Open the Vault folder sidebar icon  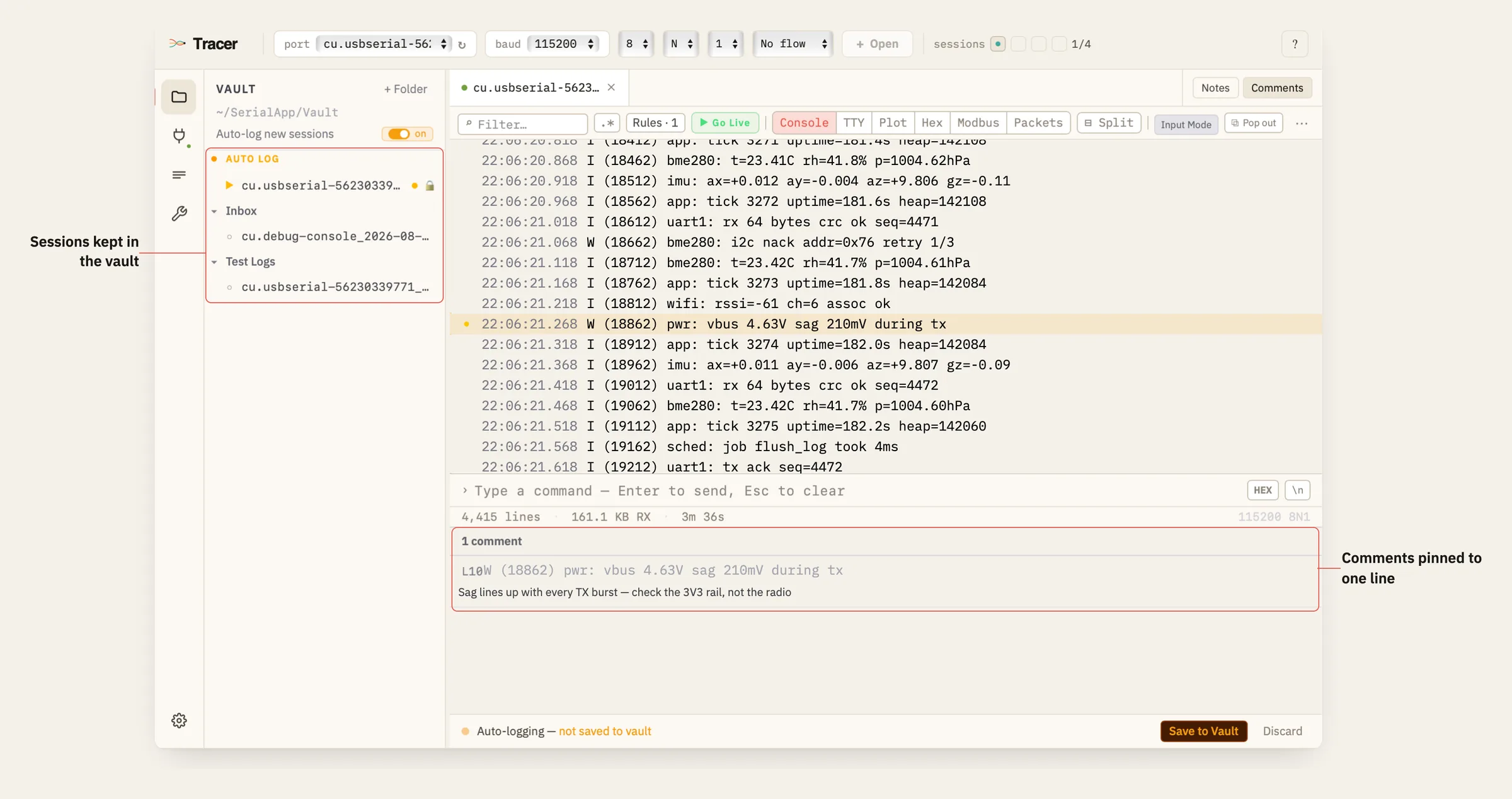[x=179, y=96]
